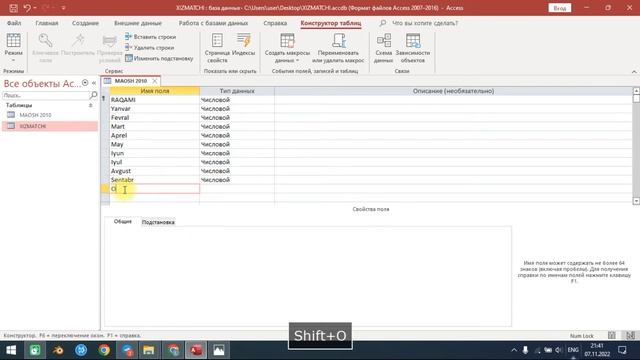Click the Построитель builder icon
The image size is (640, 360).
click(78, 44)
